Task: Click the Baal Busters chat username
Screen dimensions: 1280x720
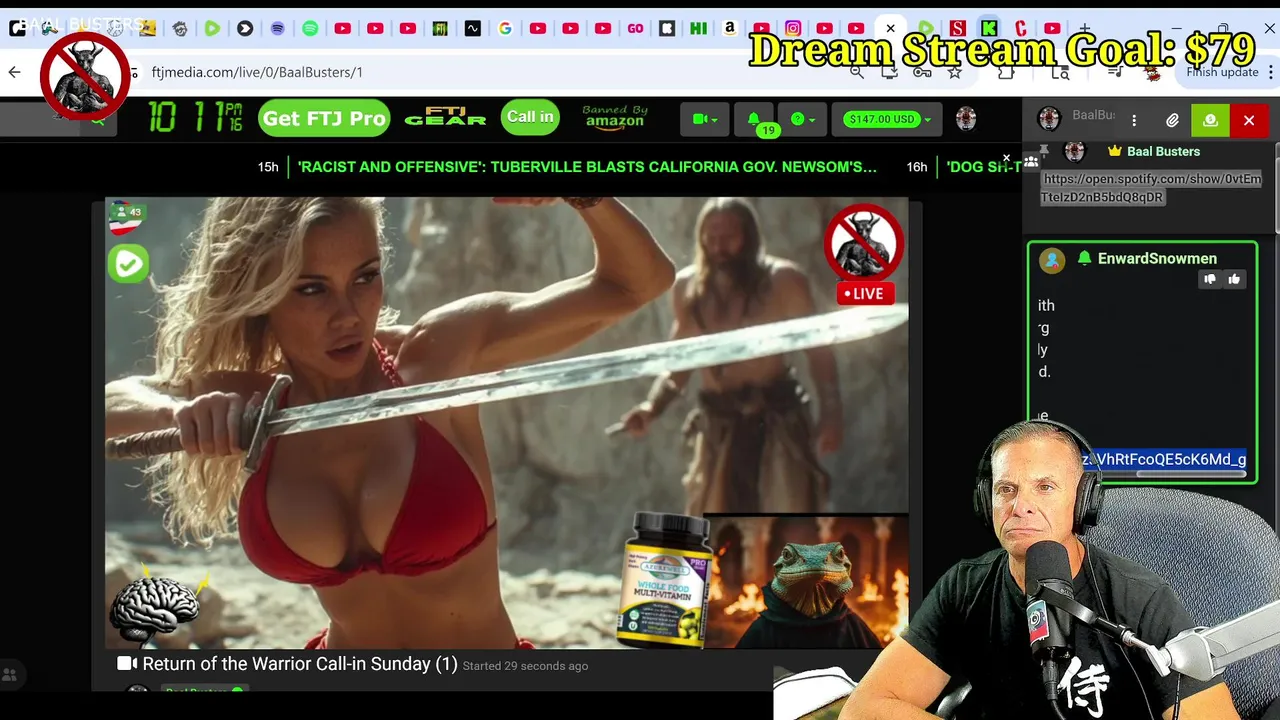Action: [x=1163, y=151]
